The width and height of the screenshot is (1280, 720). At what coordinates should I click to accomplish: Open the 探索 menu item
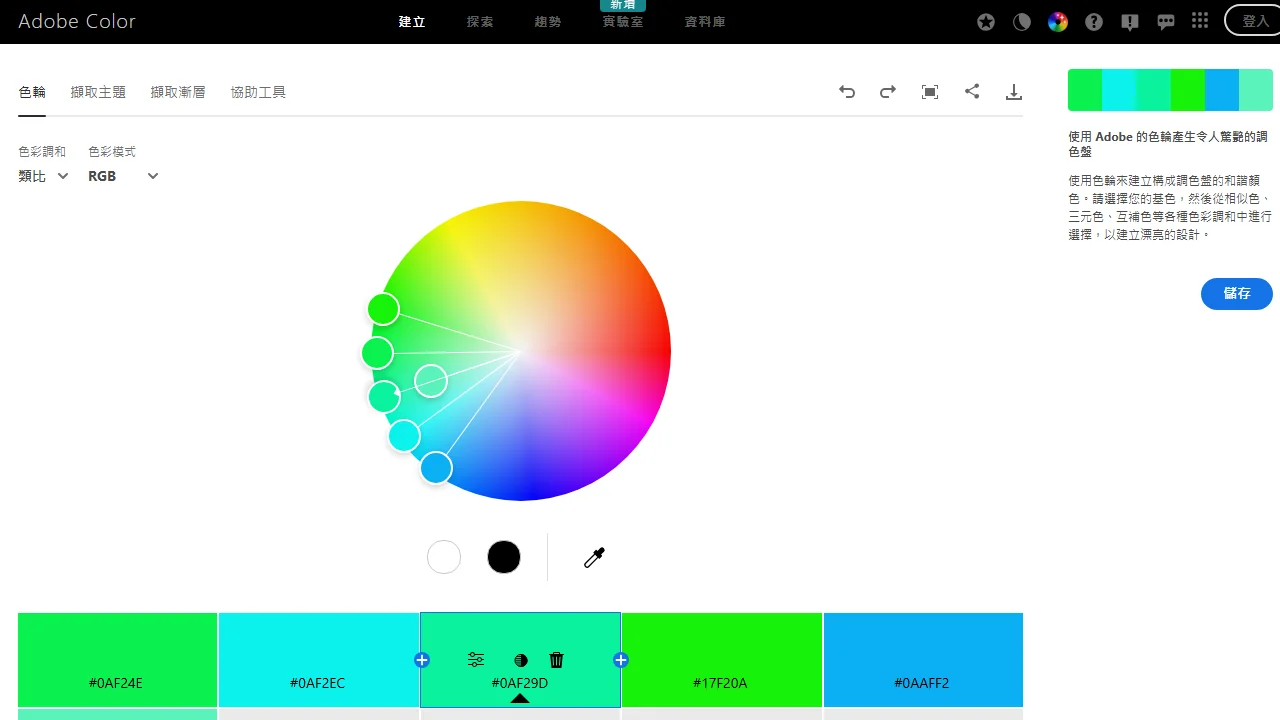point(479,21)
